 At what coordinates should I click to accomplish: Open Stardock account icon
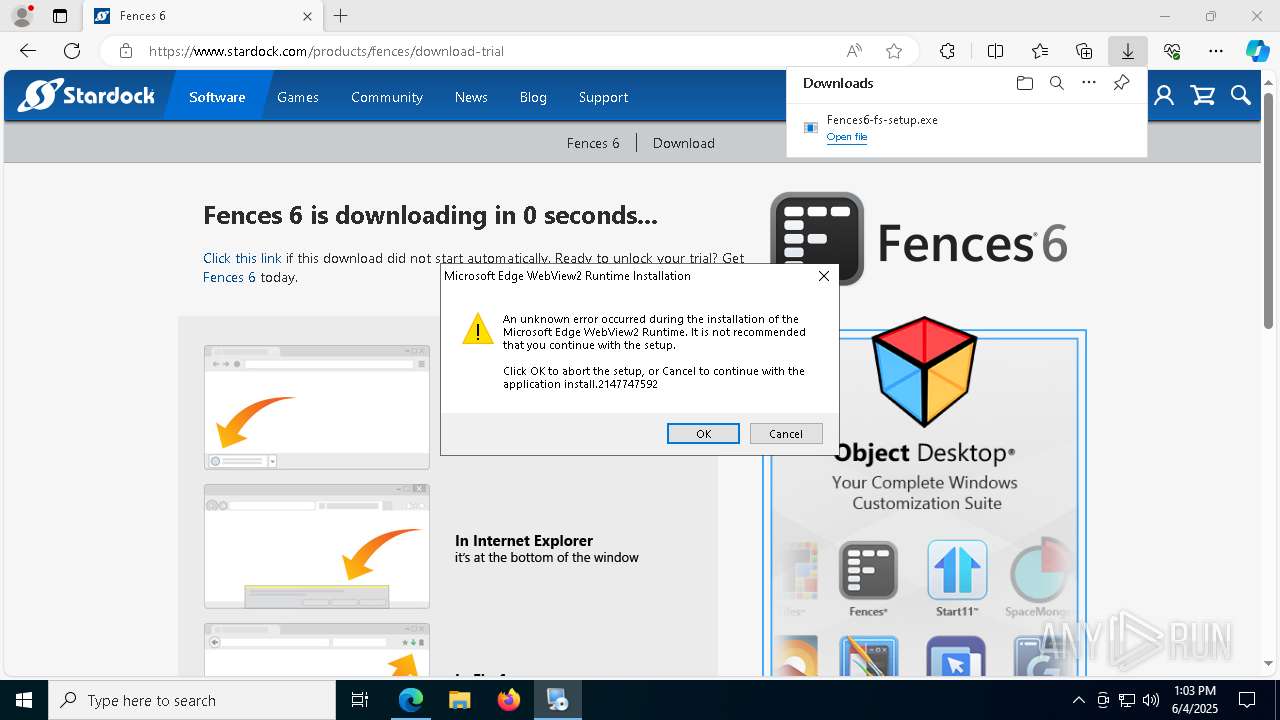[1164, 96]
